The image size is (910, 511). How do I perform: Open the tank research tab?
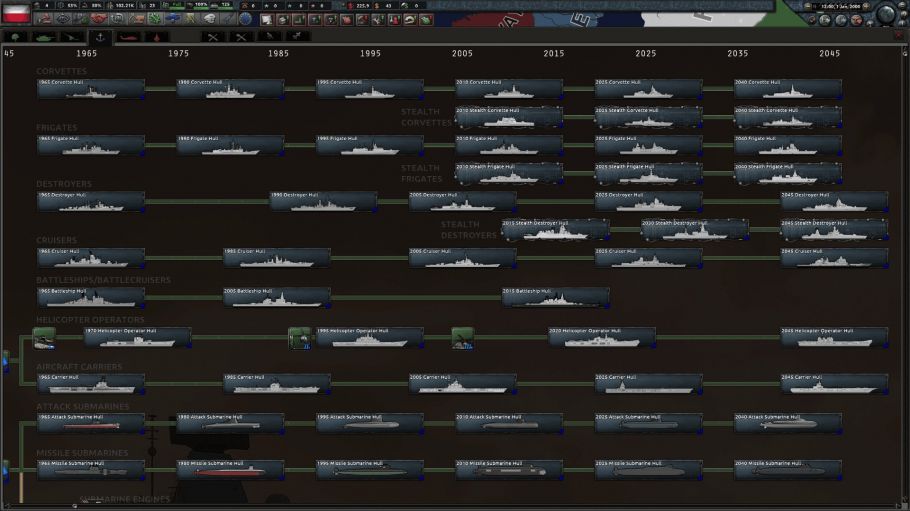tap(44, 37)
